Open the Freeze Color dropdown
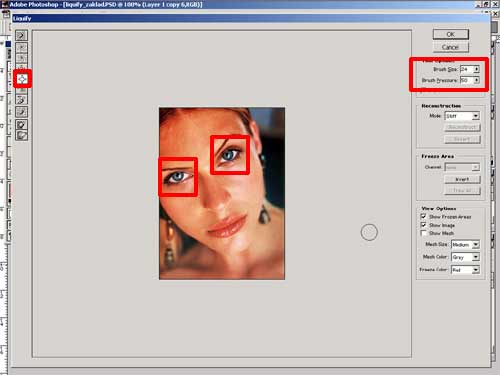500x375 pixels. coord(465,270)
